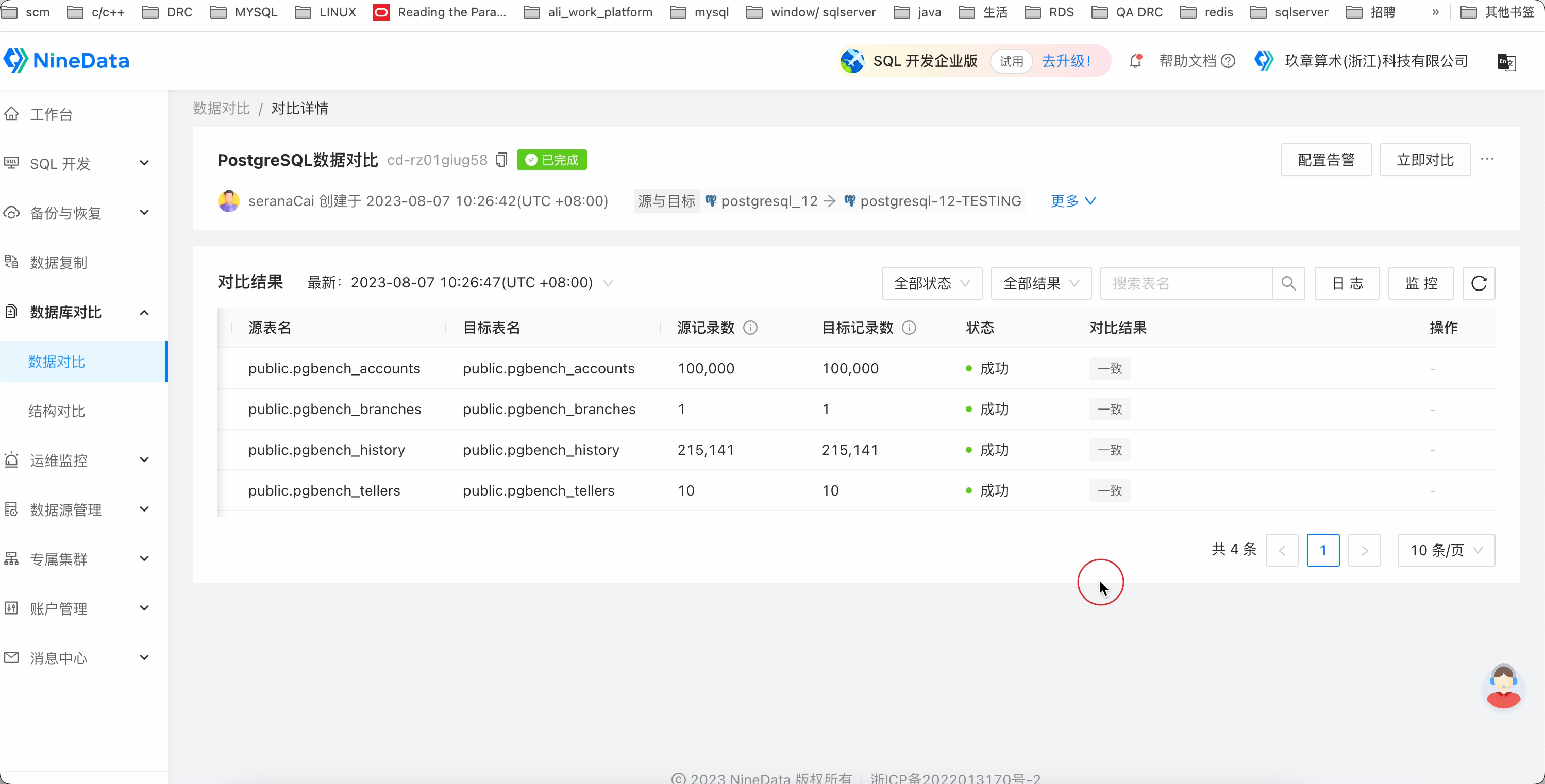Navigate back via 数据对比 breadcrumb
The width and height of the screenshot is (1545, 784).
221,108
